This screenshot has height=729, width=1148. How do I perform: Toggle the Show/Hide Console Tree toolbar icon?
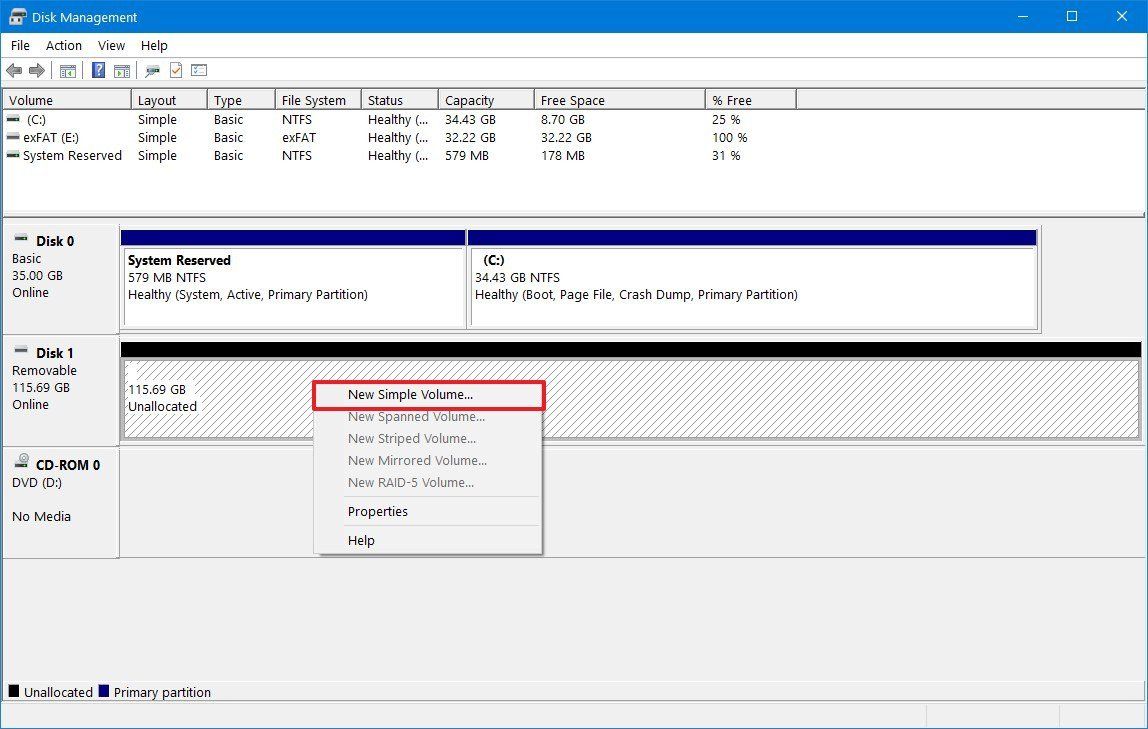pyautogui.click(x=67, y=70)
